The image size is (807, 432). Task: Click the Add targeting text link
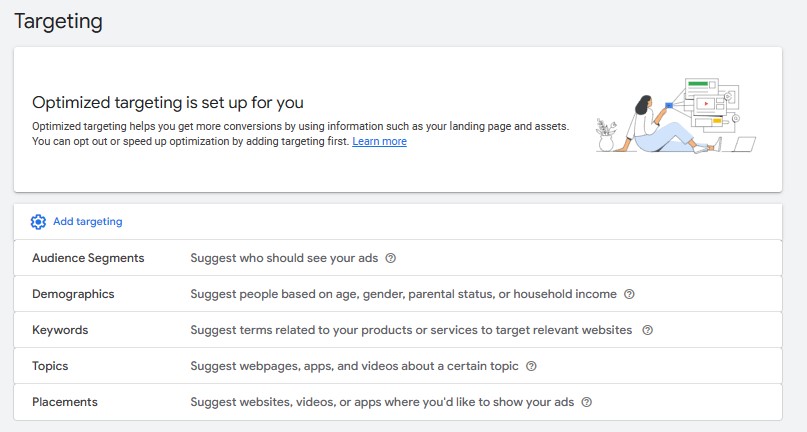[x=88, y=222]
